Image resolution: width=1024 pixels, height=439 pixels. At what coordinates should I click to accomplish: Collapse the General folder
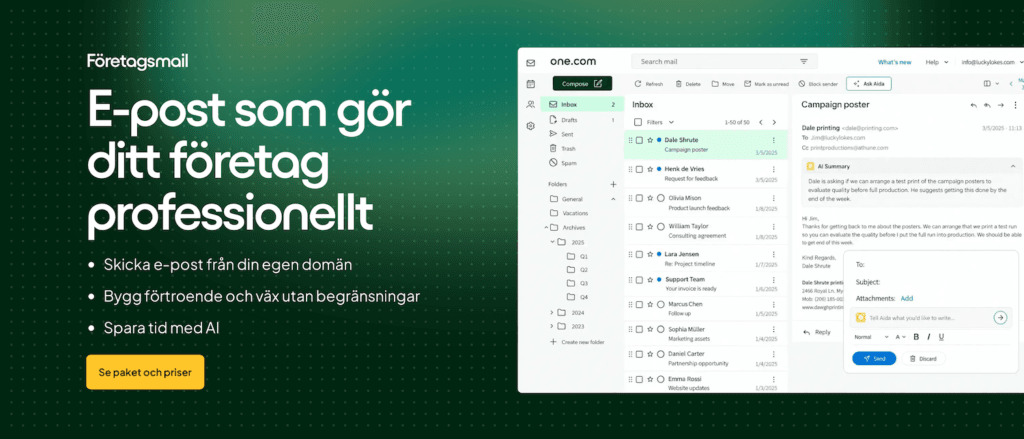[x=613, y=199]
